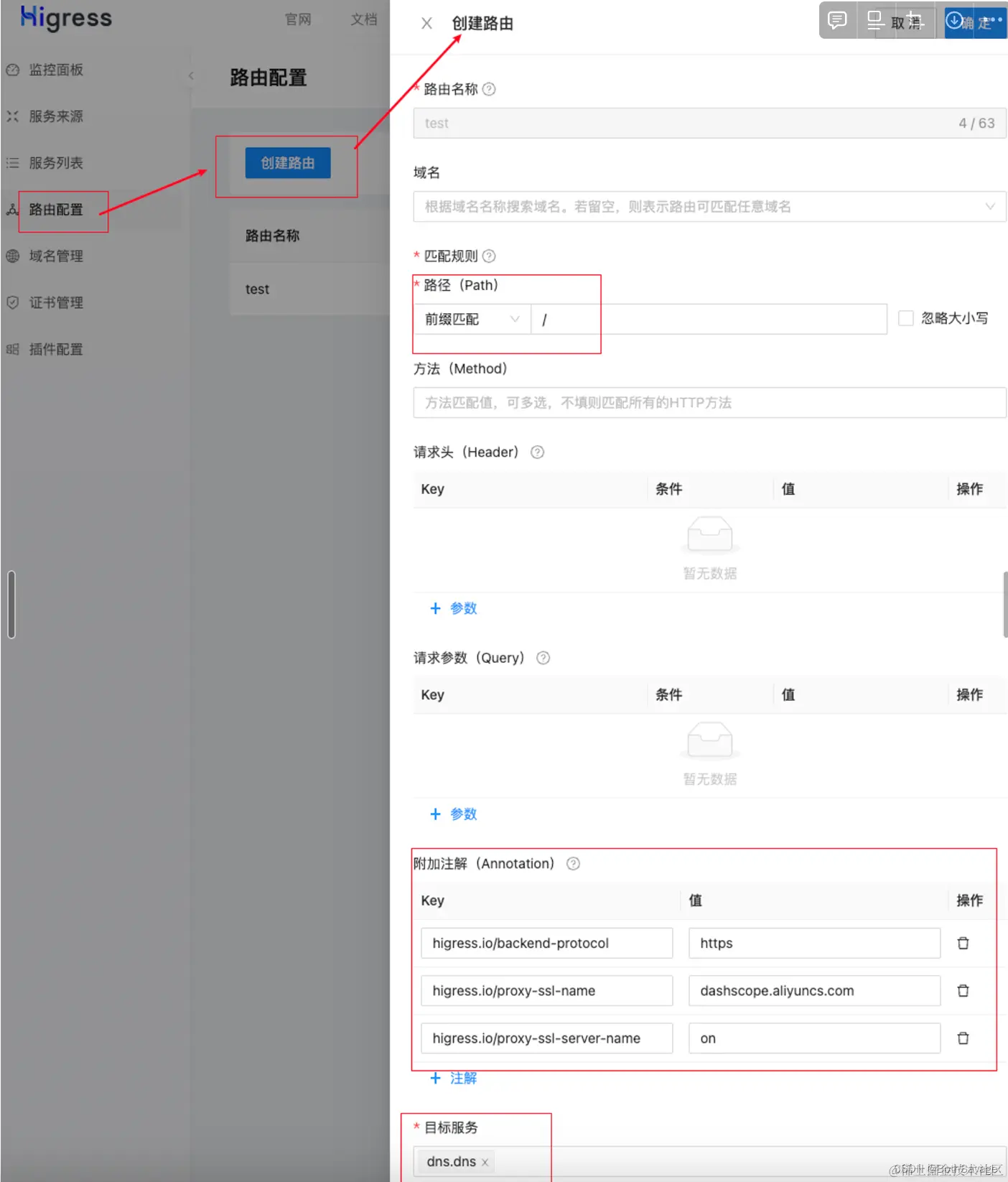Click the help icon next to 请求头 (Header)
This screenshot has height=1182, width=1008.
coord(537,452)
